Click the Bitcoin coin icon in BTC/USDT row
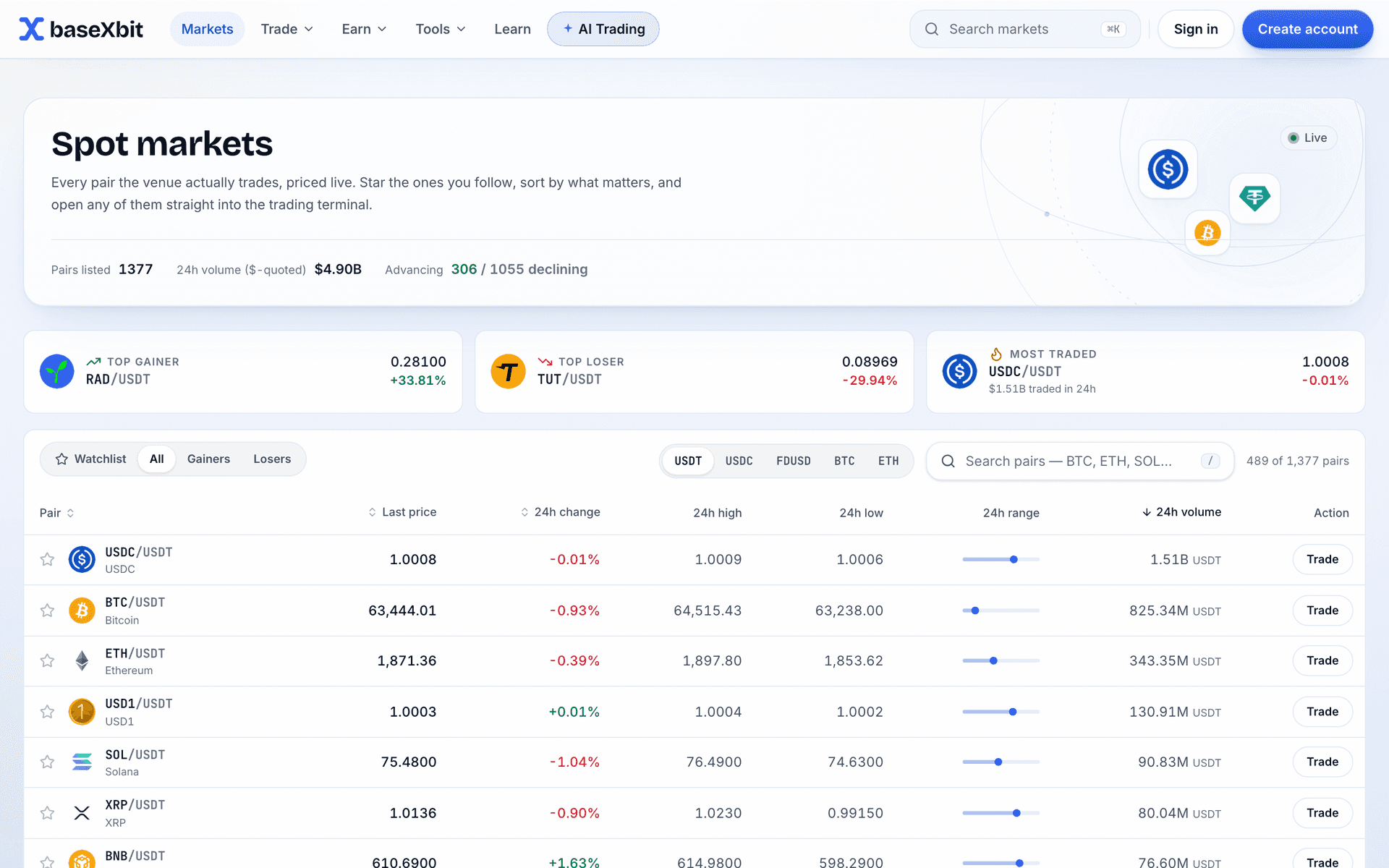1389x868 pixels. 82,610
